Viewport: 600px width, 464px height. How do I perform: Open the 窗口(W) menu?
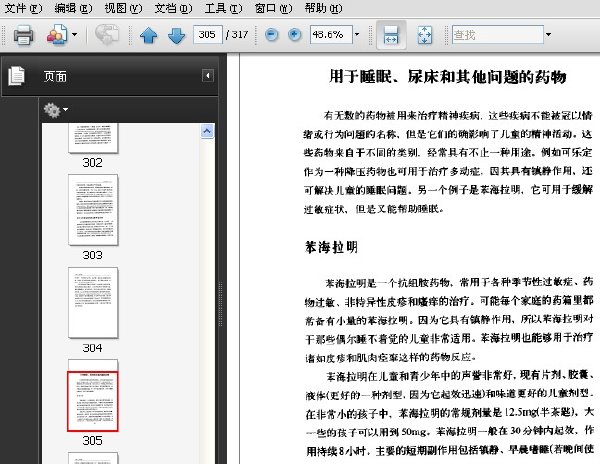pos(273,8)
